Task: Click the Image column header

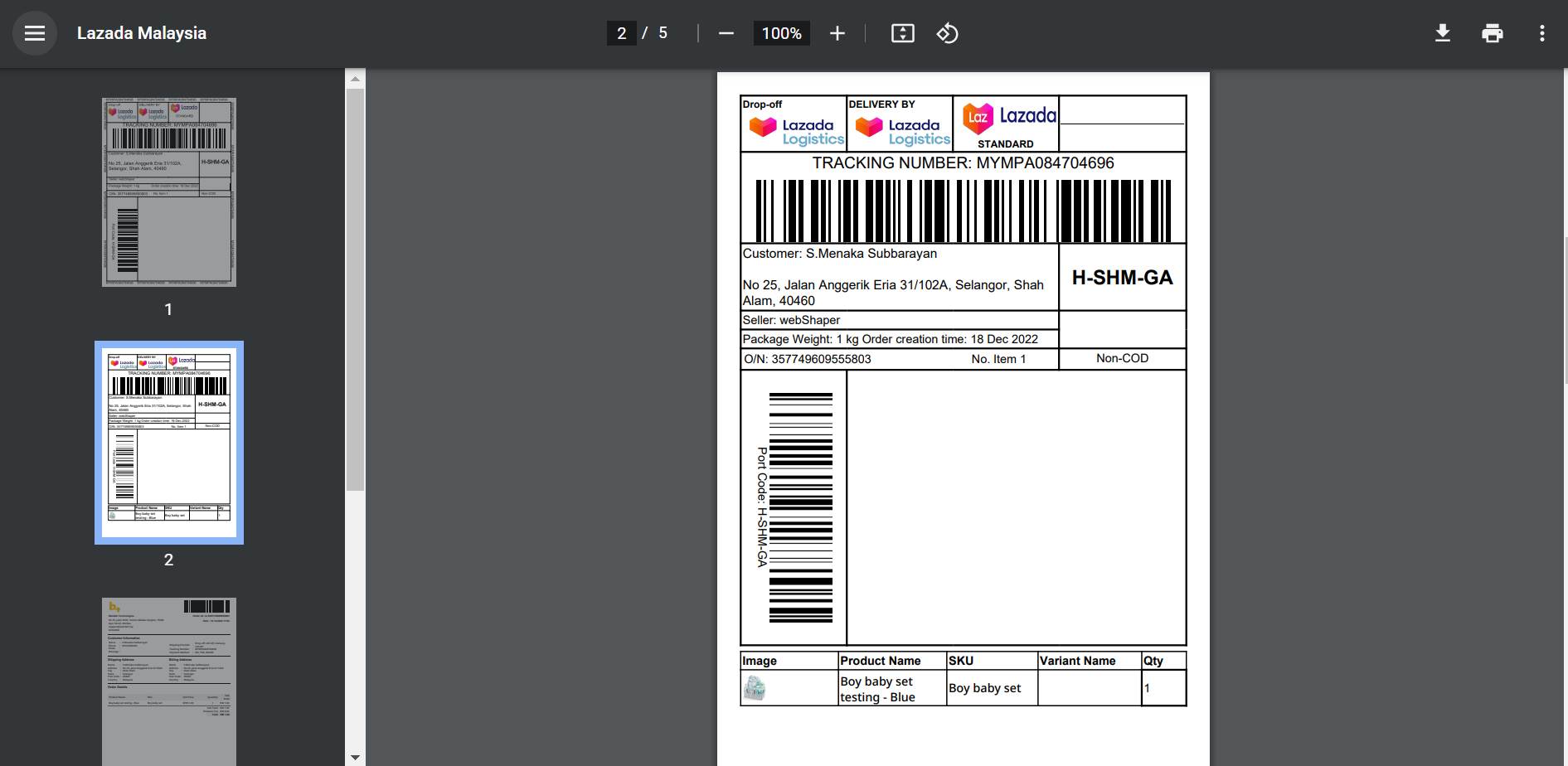Action: 760,661
